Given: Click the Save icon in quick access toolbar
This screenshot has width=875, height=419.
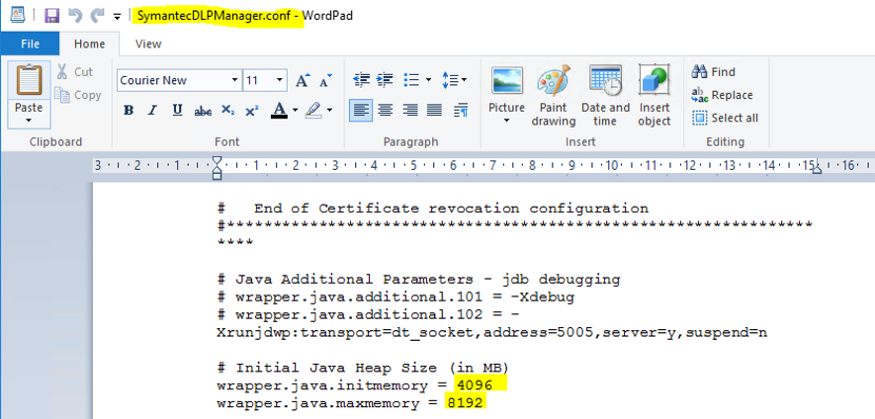Looking at the screenshot, I should pos(52,16).
